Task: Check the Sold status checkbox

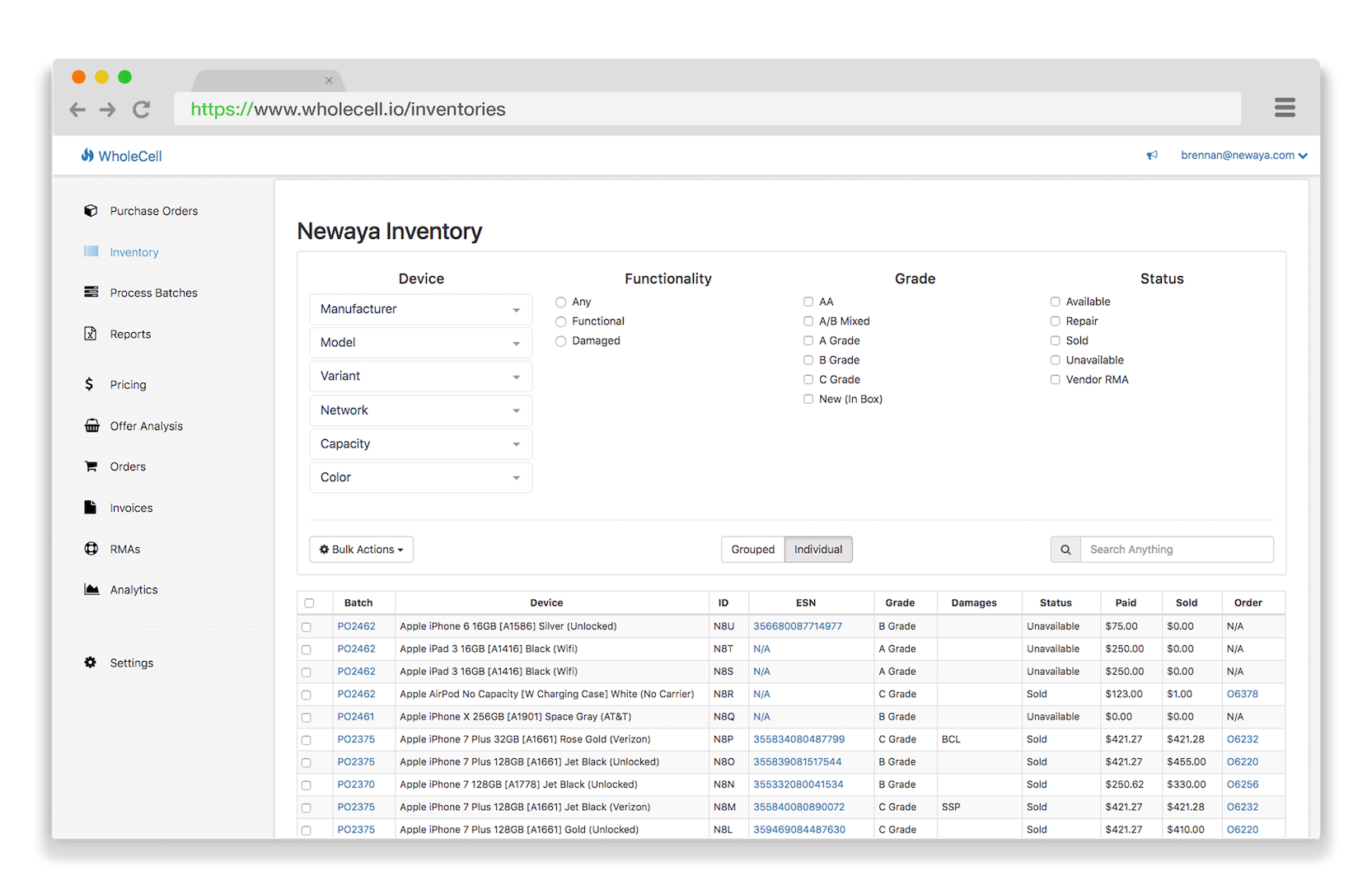Action: click(x=1055, y=340)
